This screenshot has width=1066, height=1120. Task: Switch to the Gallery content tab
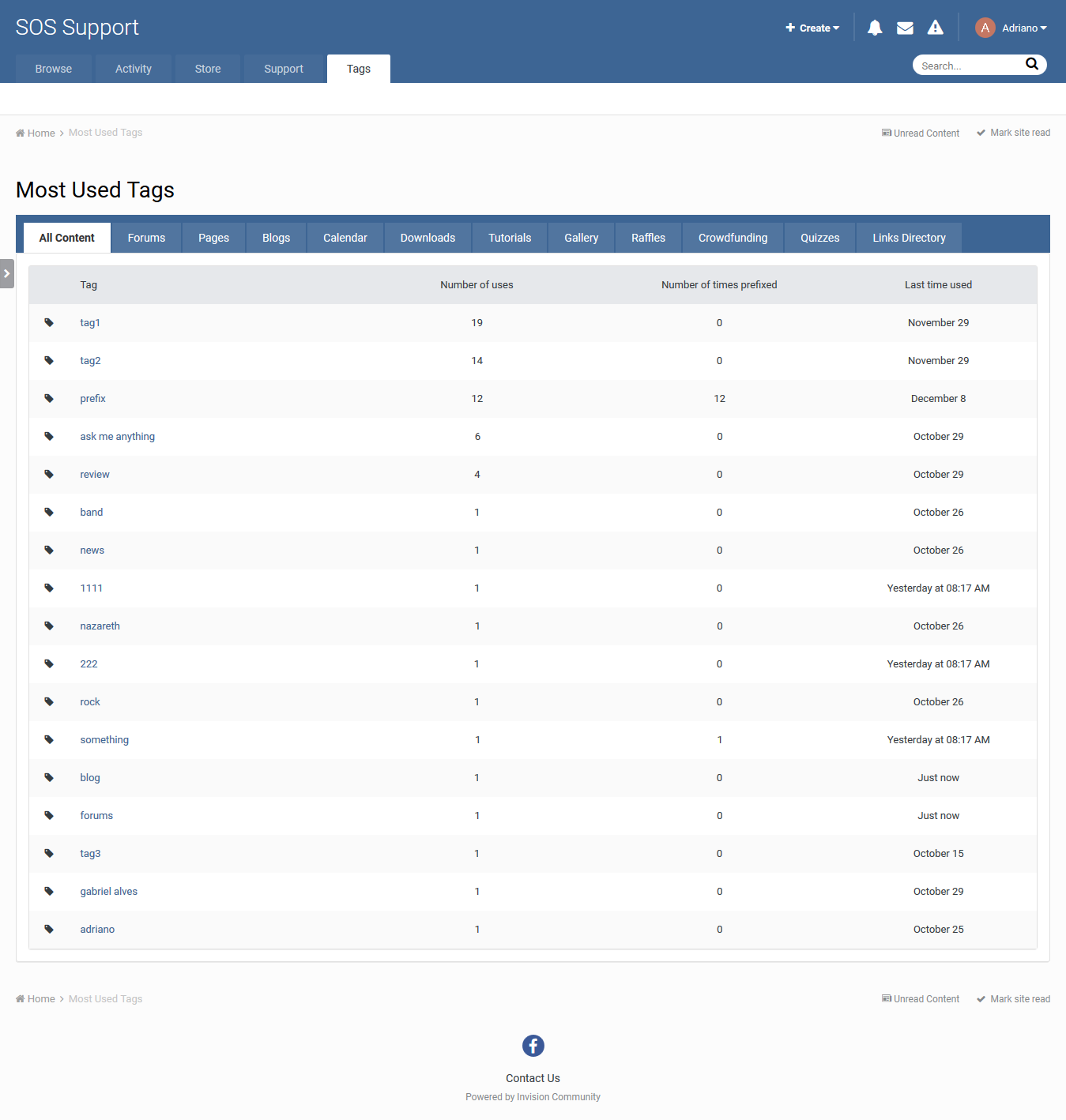[x=581, y=238]
